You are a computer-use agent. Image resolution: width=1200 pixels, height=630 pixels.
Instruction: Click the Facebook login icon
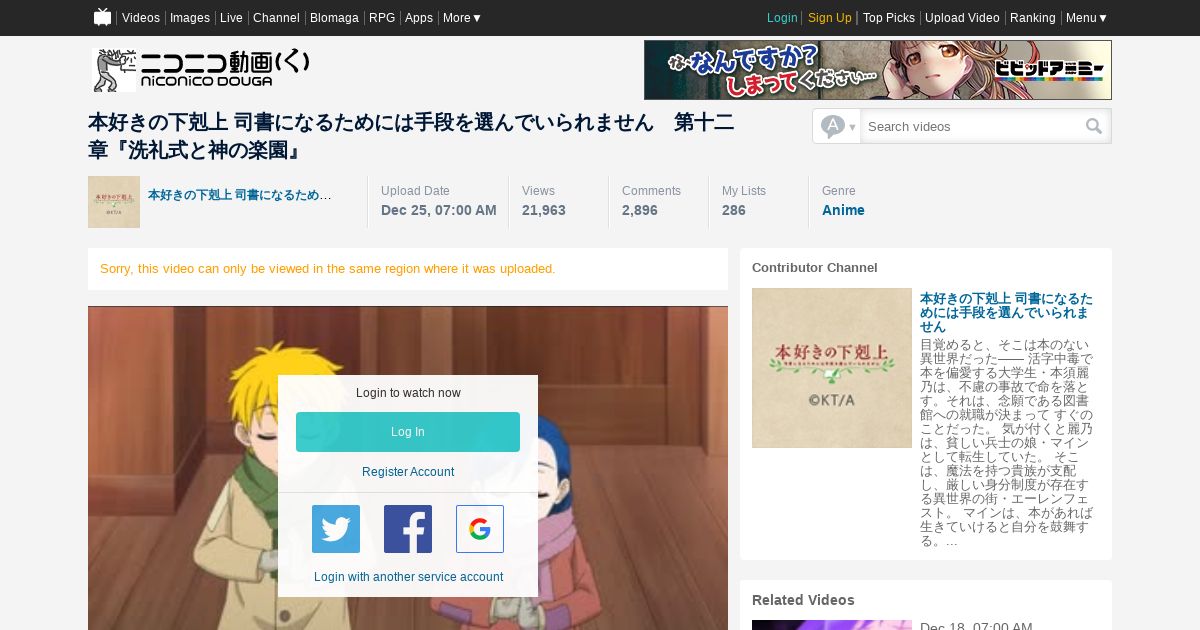click(x=408, y=529)
